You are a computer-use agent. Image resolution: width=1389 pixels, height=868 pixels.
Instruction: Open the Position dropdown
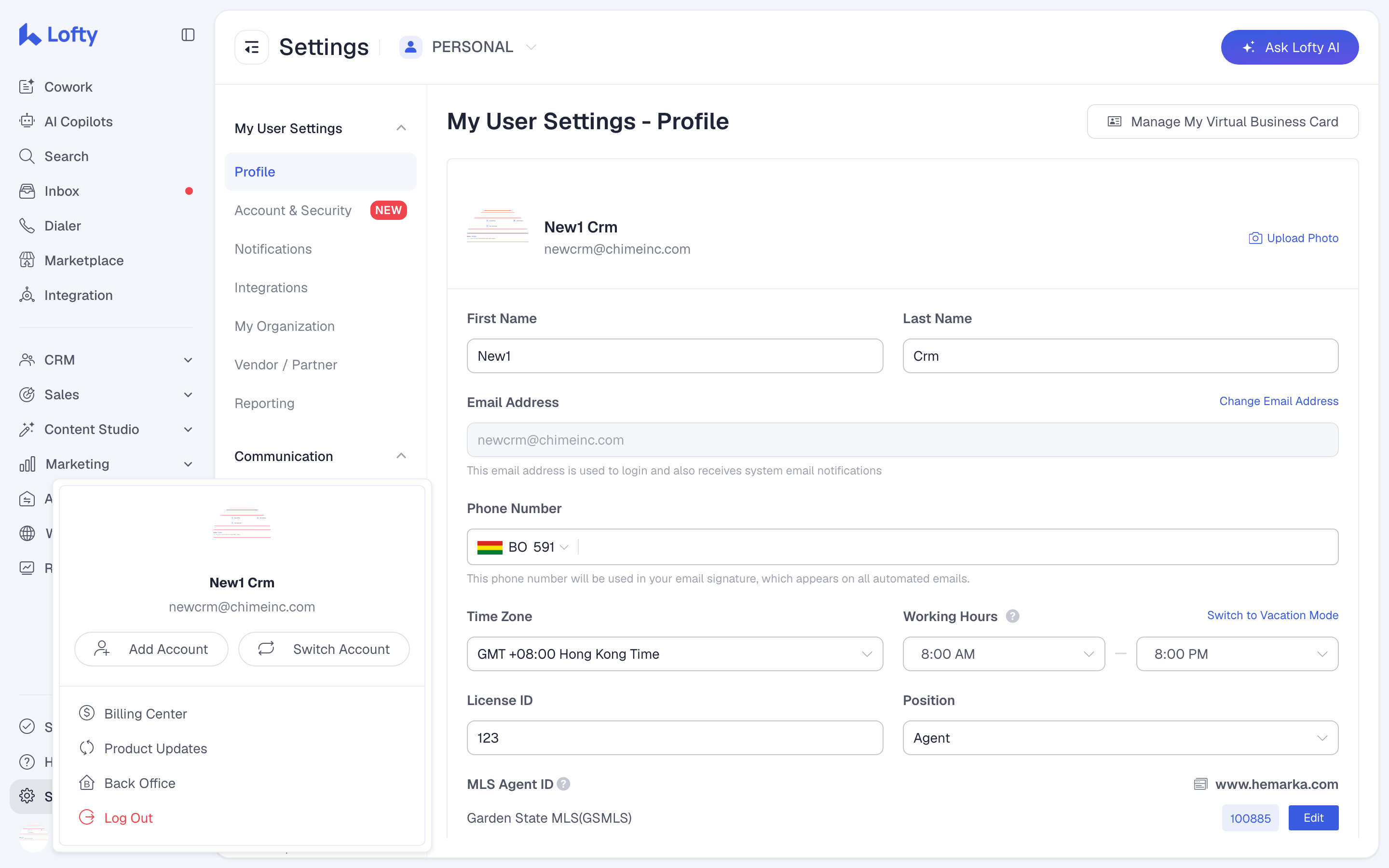[x=1120, y=738]
